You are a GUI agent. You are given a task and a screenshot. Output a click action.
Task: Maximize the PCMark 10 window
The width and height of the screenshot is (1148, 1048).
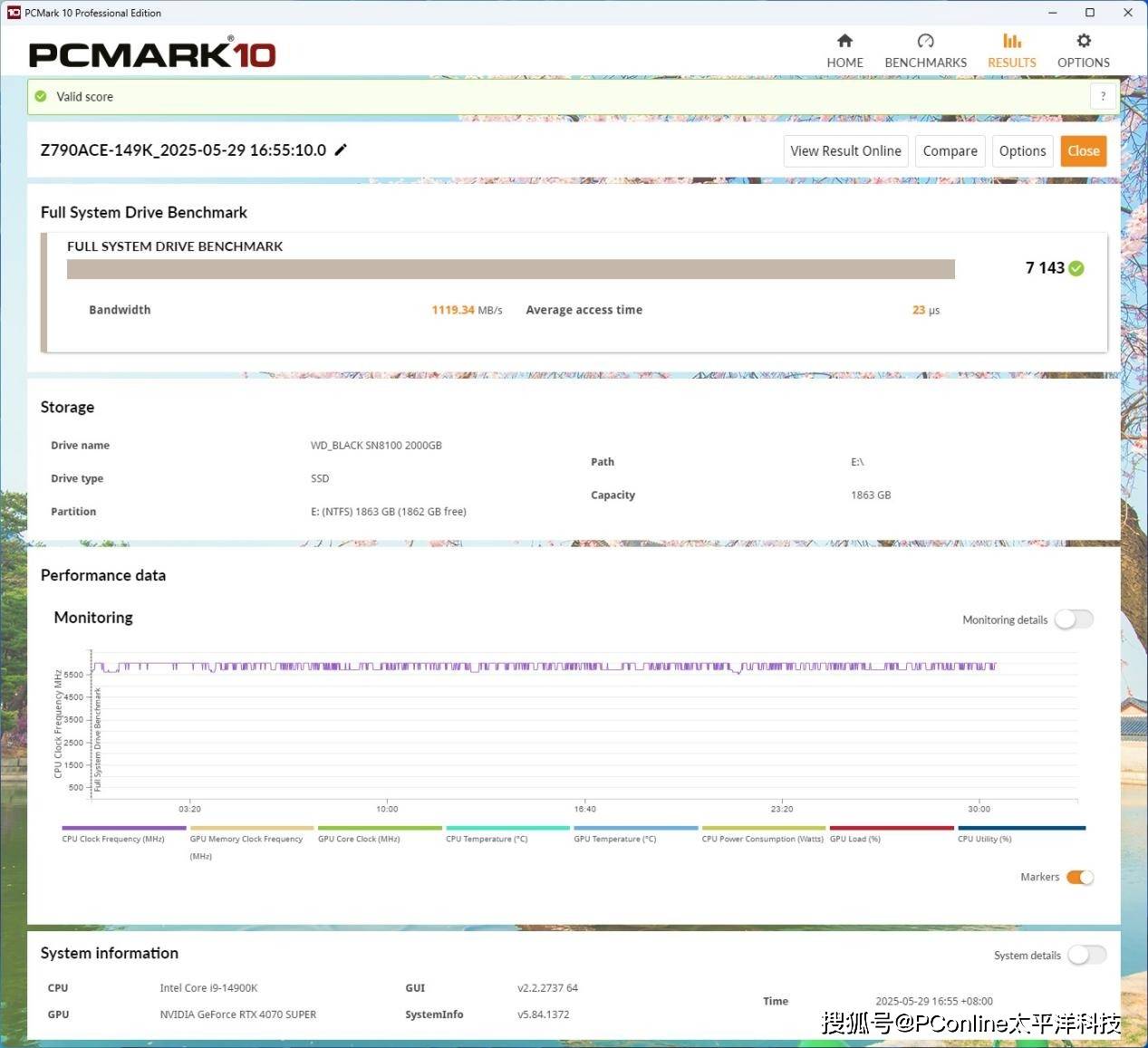[1090, 13]
